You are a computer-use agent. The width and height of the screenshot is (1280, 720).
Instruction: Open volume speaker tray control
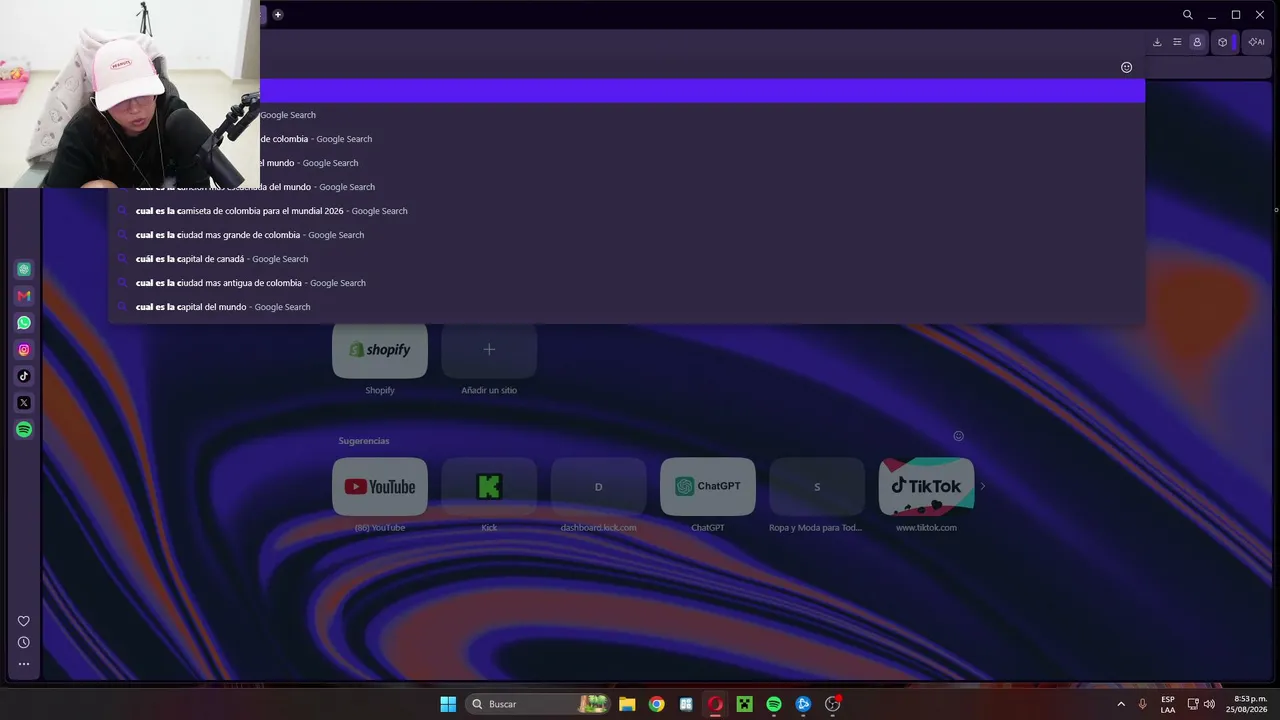[1210, 704]
